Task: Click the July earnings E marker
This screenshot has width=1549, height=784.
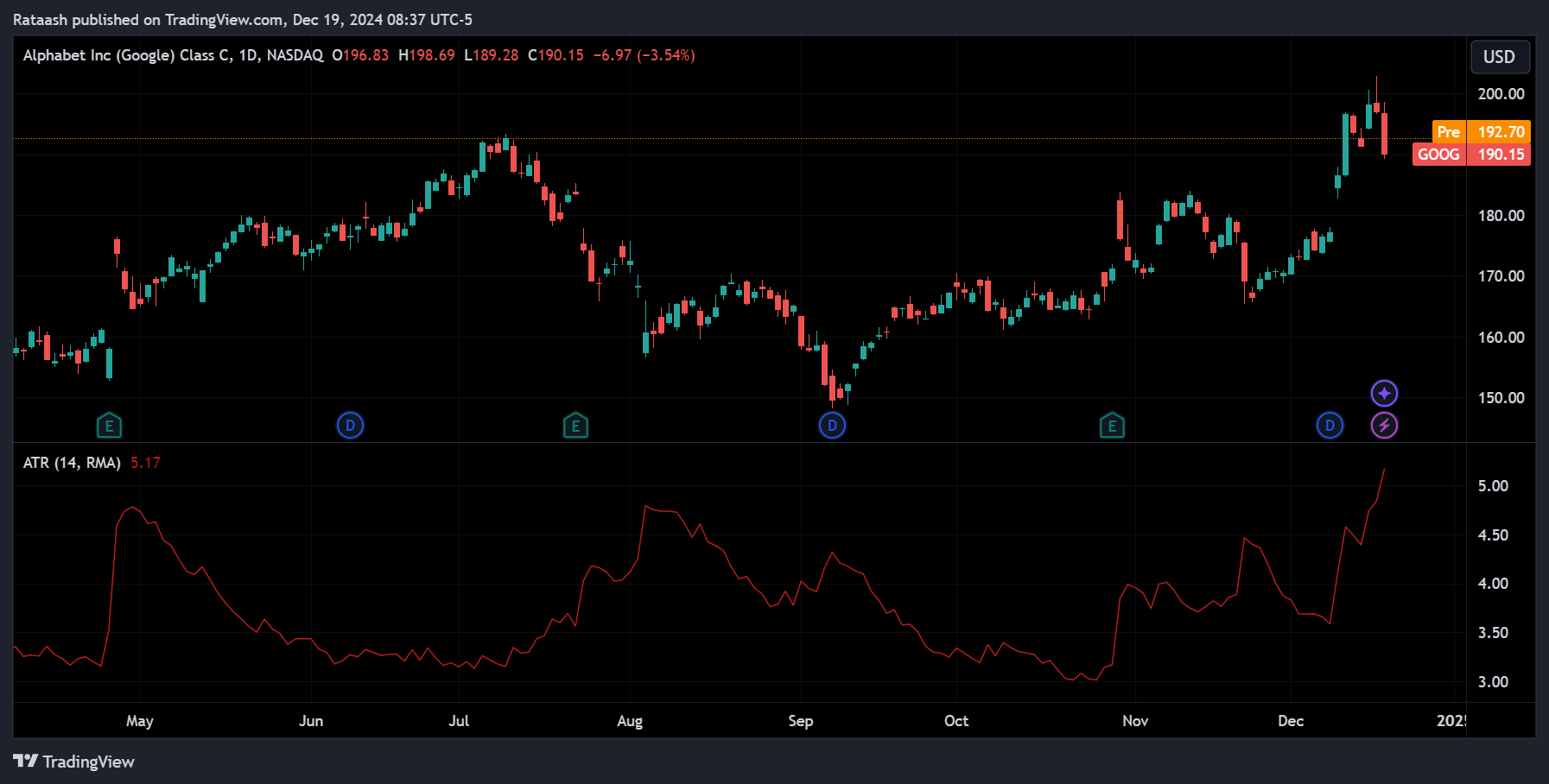Action: click(x=575, y=425)
